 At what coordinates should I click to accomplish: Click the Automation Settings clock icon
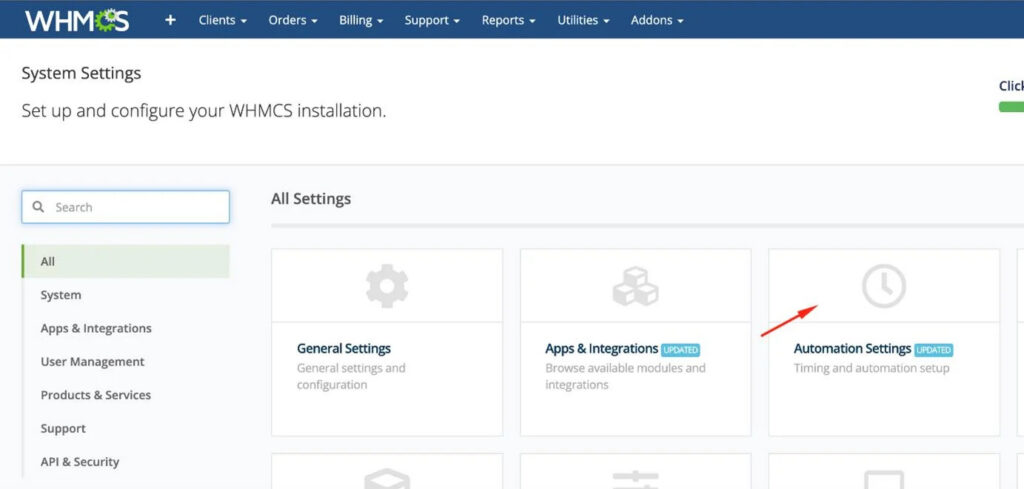883,286
